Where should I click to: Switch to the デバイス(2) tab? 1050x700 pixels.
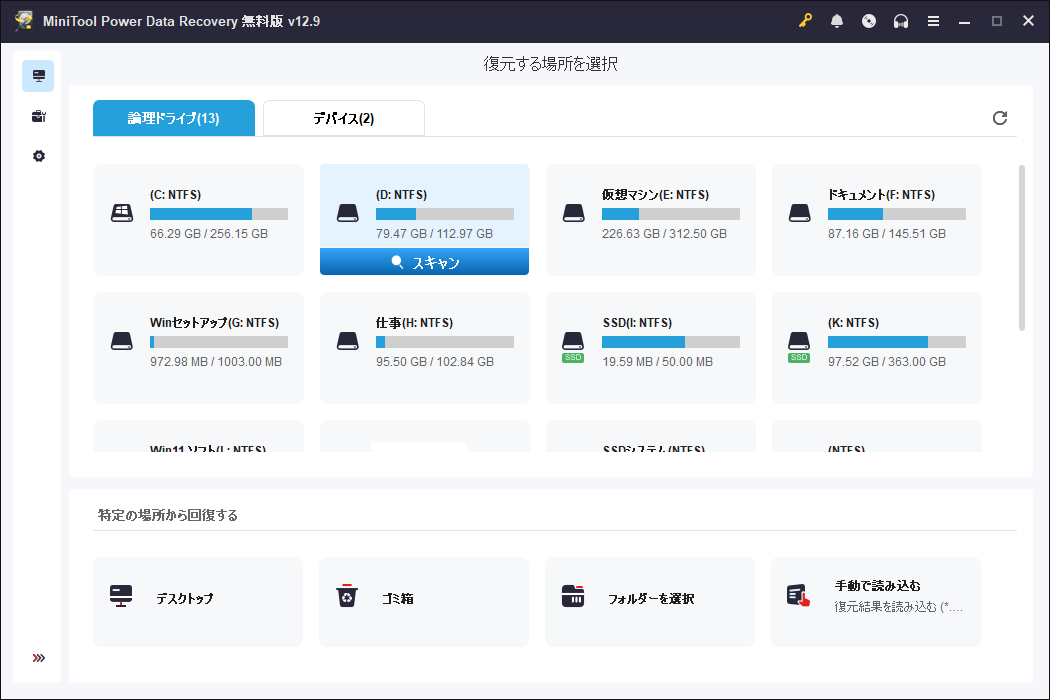(x=344, y=119)
